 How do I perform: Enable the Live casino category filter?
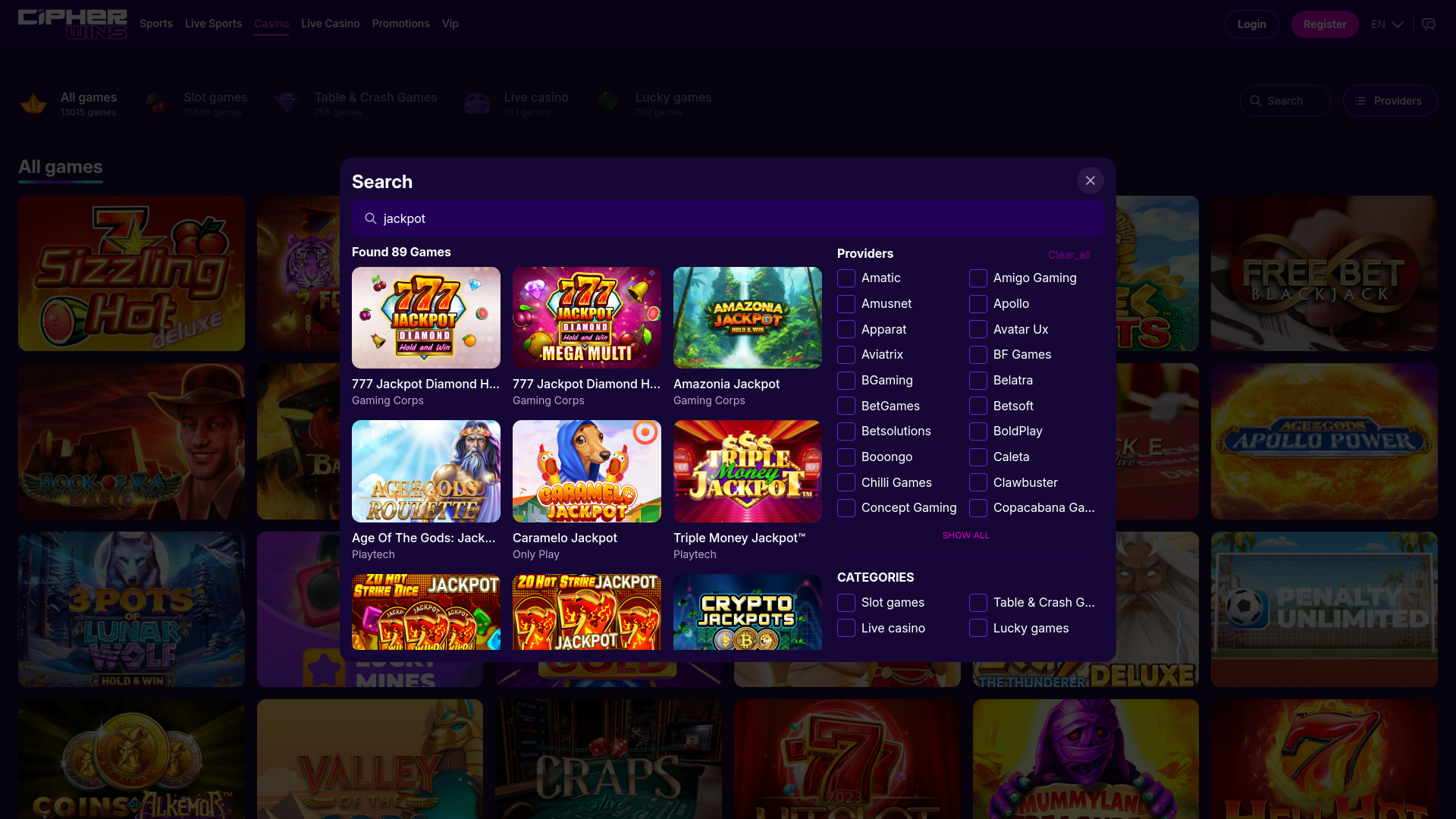click(x=846, y=628)
